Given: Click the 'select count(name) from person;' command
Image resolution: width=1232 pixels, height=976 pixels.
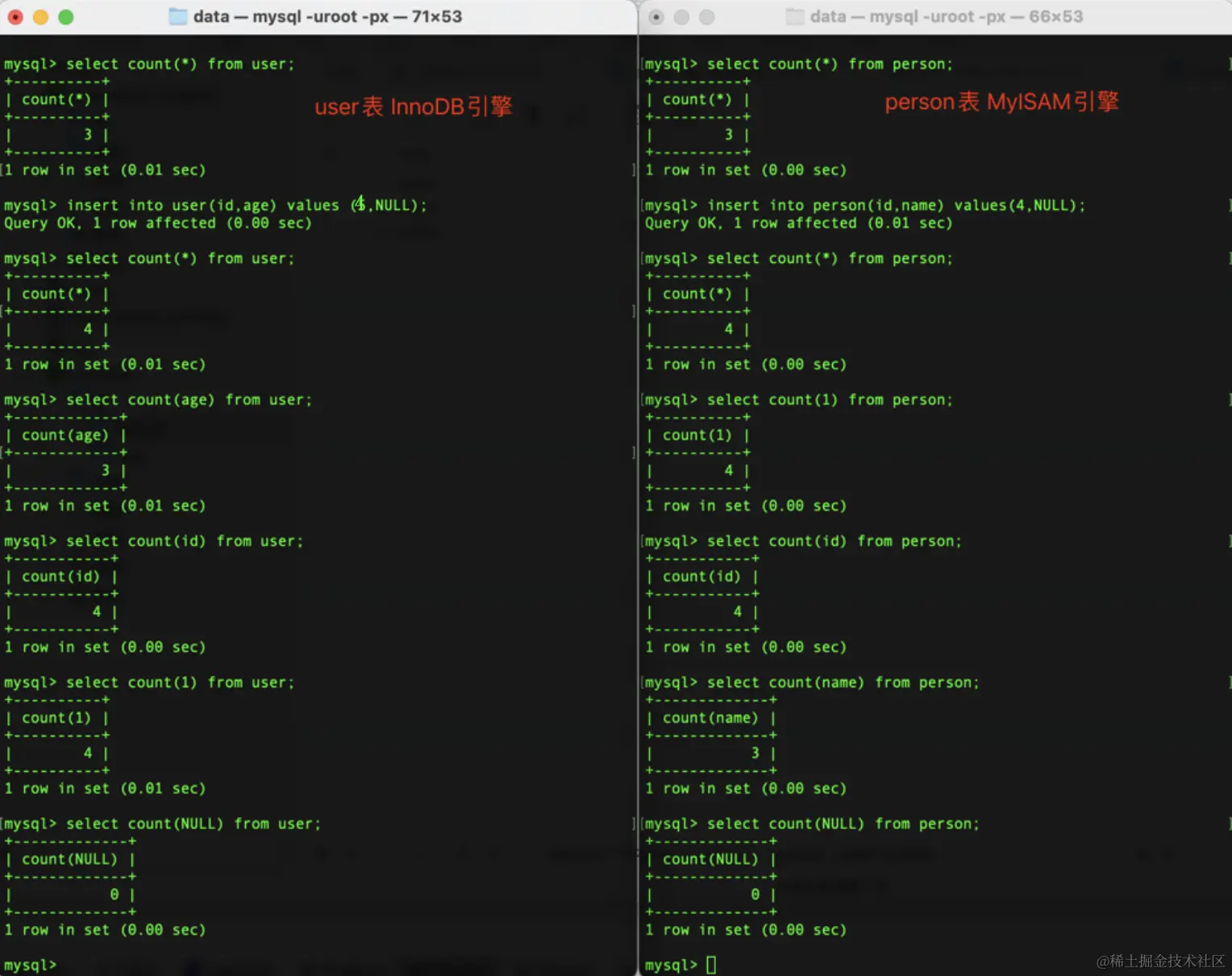Looking at the screenshot, I should pyautogui.click(x=843, y=682).
